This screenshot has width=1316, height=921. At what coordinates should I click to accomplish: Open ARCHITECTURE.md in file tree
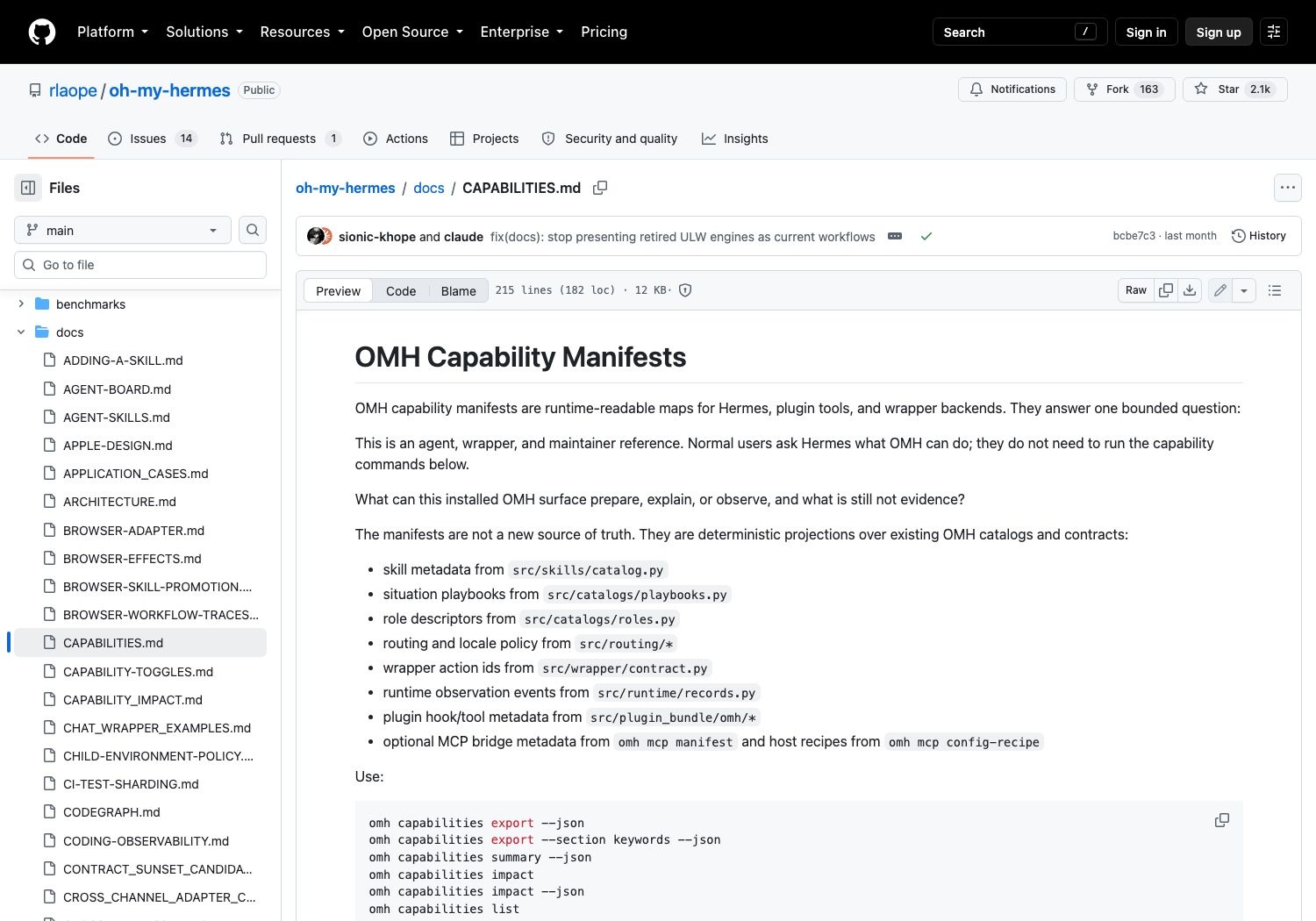click(x=119, y=502)
